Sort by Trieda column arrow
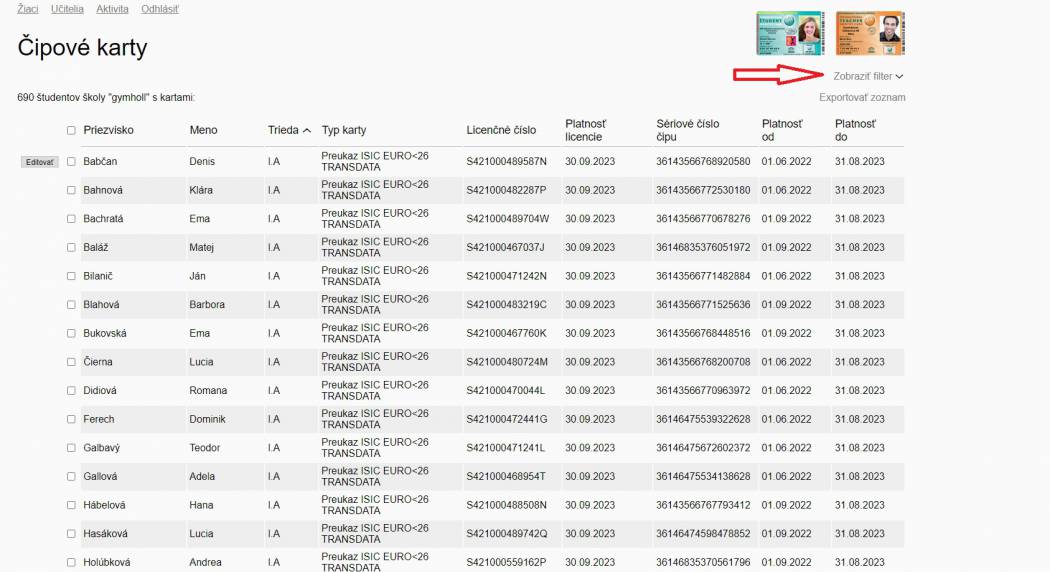Viewport: 1050px width, 572px height. (x=306, y=130)
